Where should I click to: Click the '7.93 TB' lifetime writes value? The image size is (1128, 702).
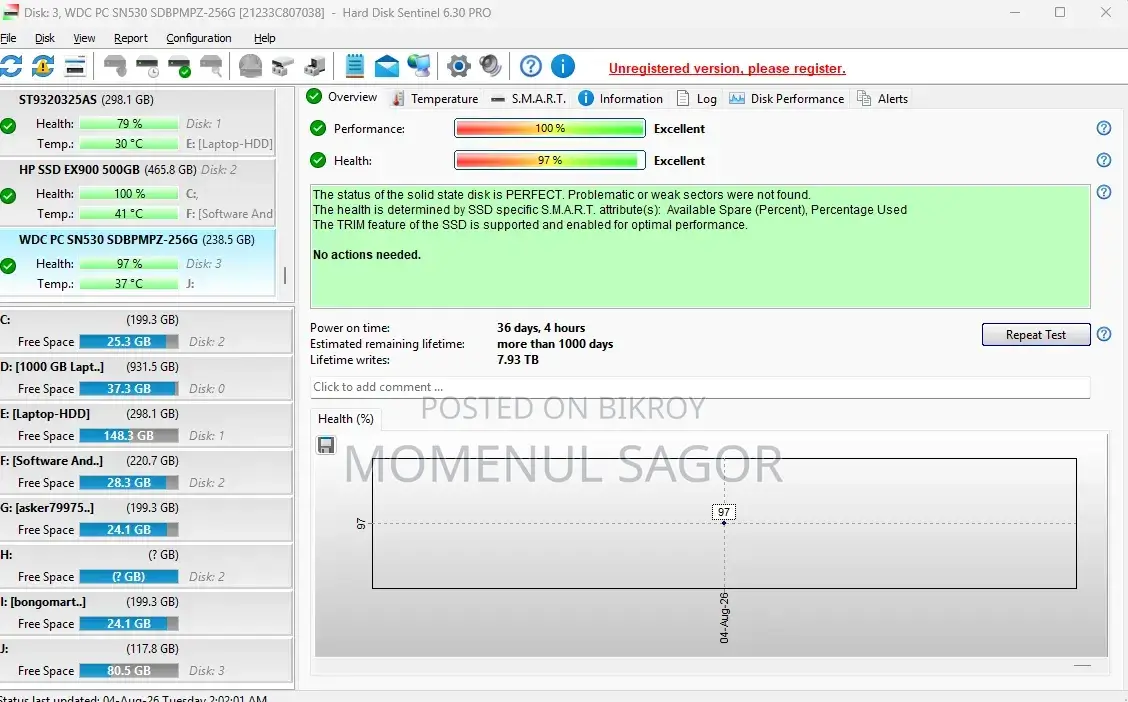click(x=518, y=360)
